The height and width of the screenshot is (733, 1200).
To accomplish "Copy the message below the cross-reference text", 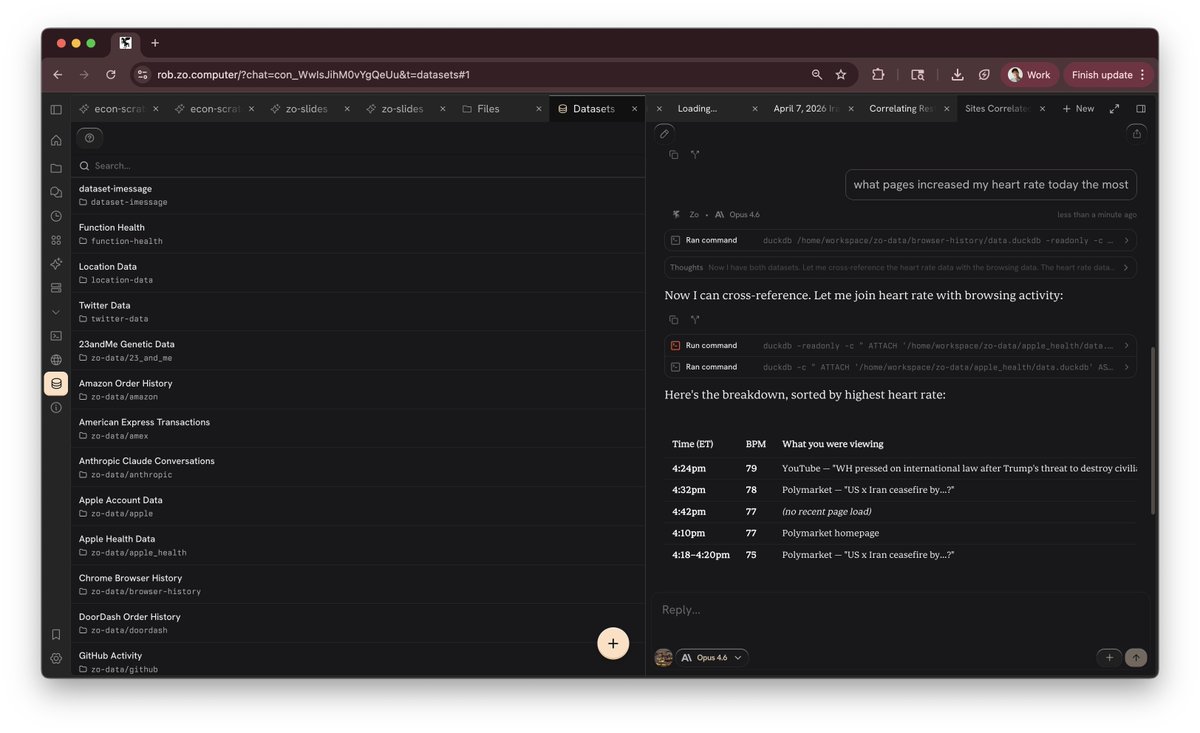I will pyautogui.click(x=673, y=320).
